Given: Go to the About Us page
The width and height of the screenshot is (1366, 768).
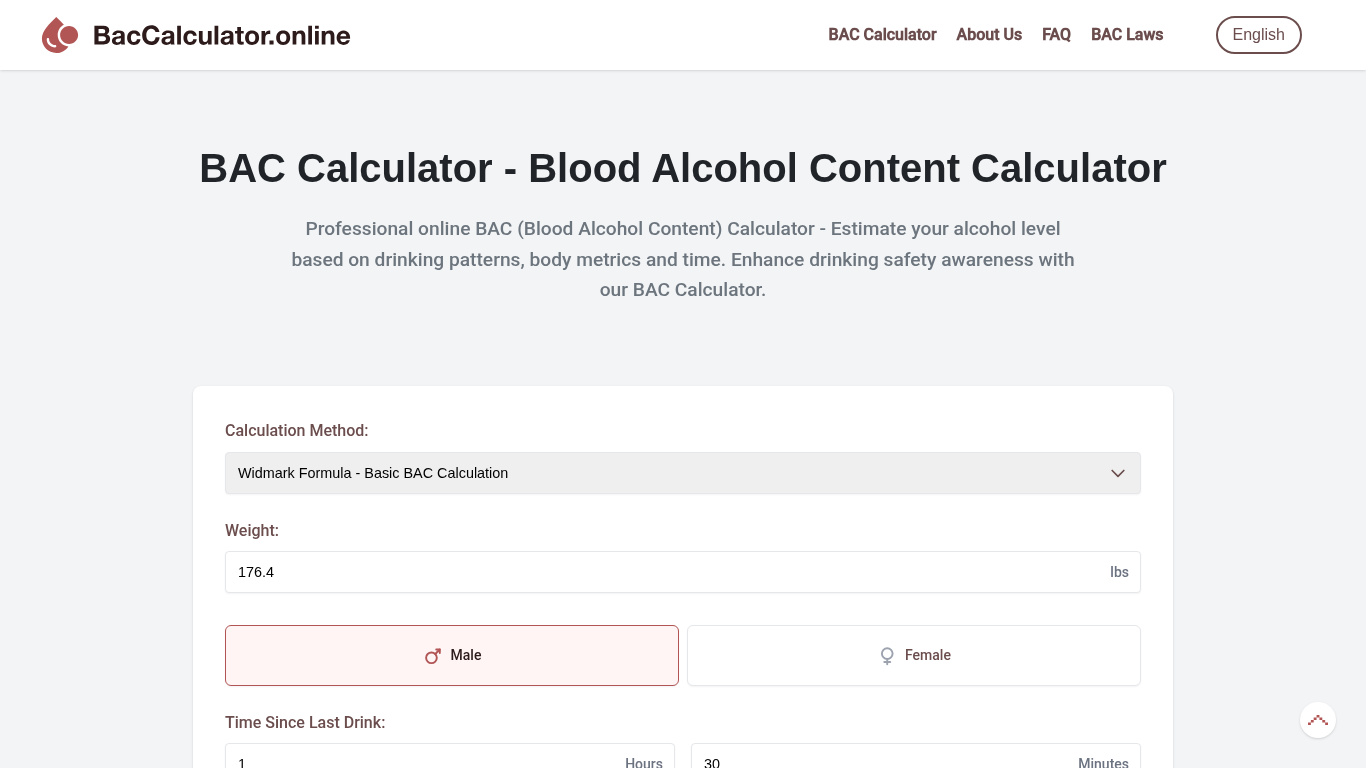Looking at the screenshot, I should pos(988,34).
